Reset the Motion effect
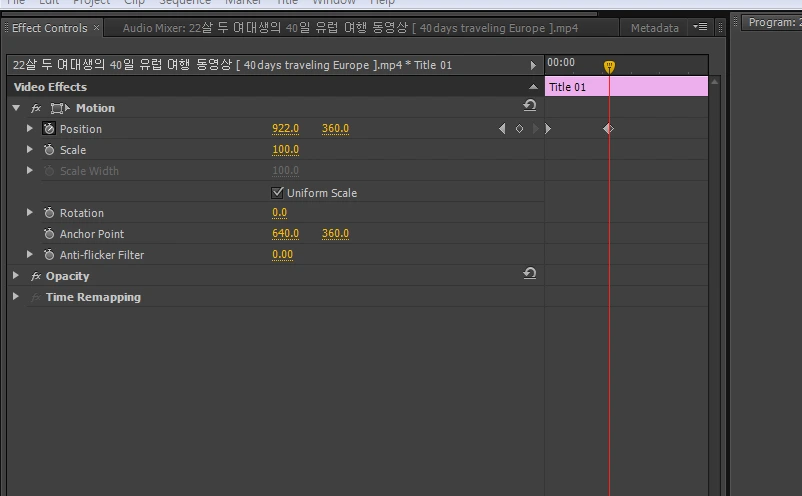Image resolution: width=802 pixels, height=496 pixels. 529,105
